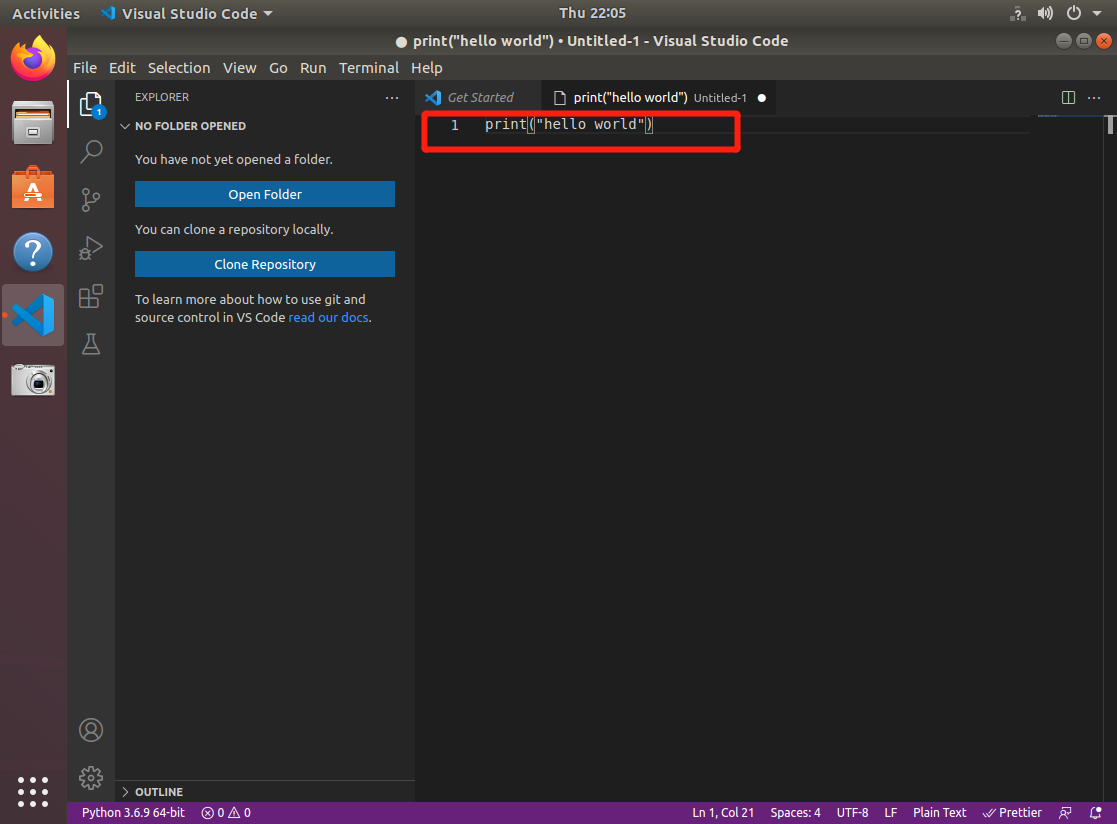
Task: Click the Open Folder button
Action: coord(265,194)
